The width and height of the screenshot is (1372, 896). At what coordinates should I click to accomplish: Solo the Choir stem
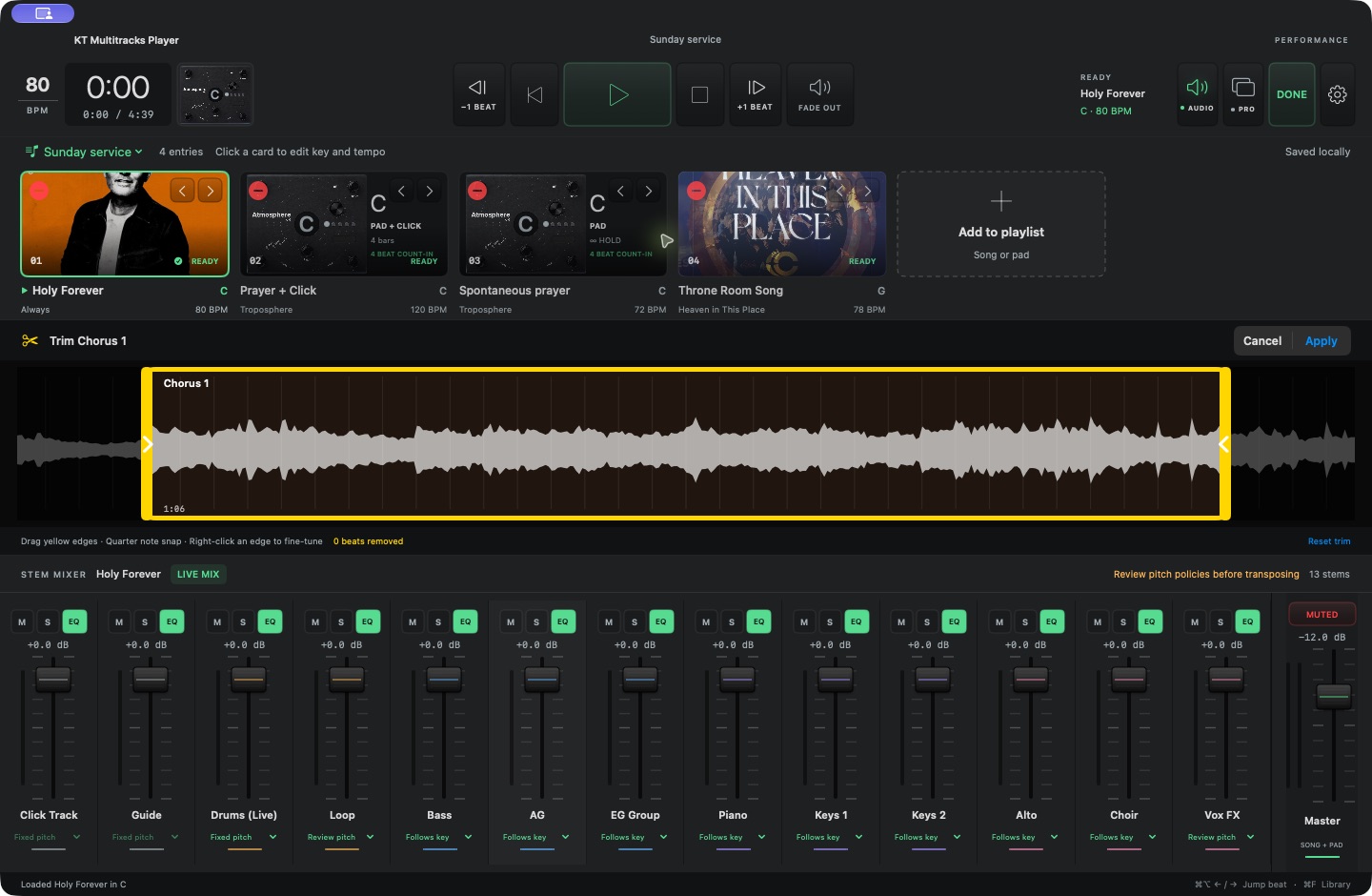tap(1122, 621)
